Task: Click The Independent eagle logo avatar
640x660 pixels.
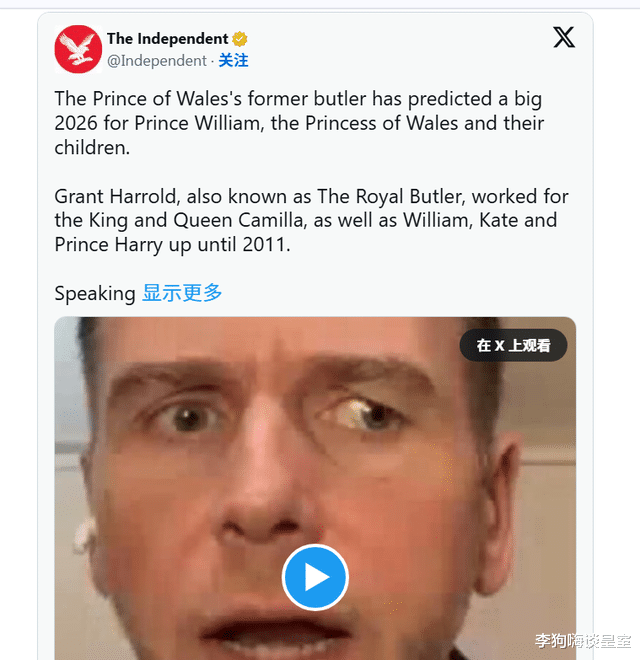Action: (78, 49)
